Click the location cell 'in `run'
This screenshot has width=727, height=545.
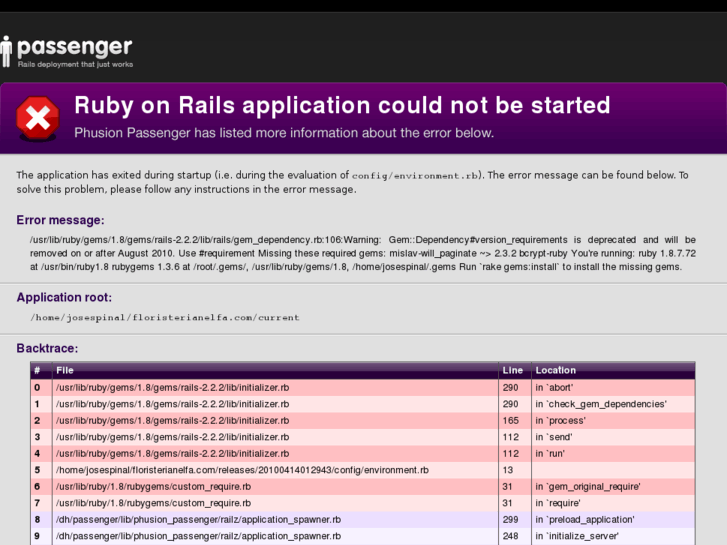coord(550,454)
